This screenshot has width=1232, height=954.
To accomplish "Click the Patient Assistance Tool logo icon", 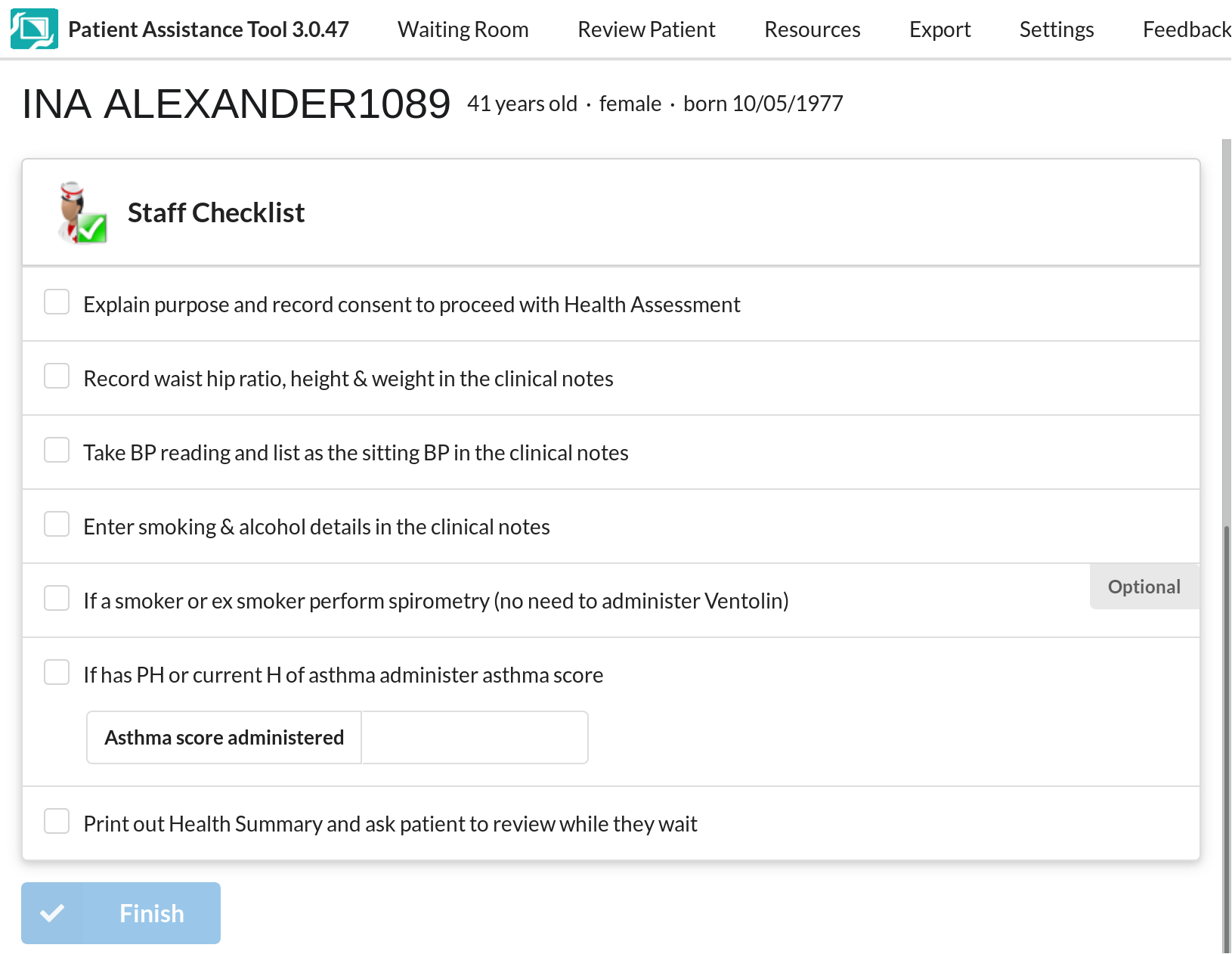I will [x=34, y=29].
